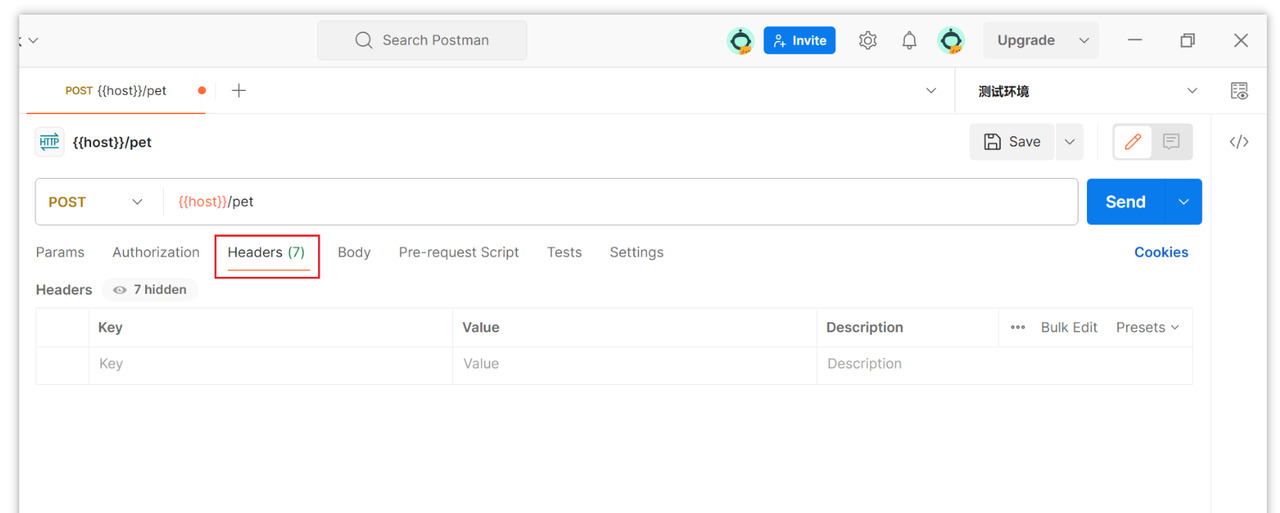Viewport: 1280px width, 513px height.
Task: Open headers table more options ellipsis
Action: pyautogui.click(x=1017, y=327)
